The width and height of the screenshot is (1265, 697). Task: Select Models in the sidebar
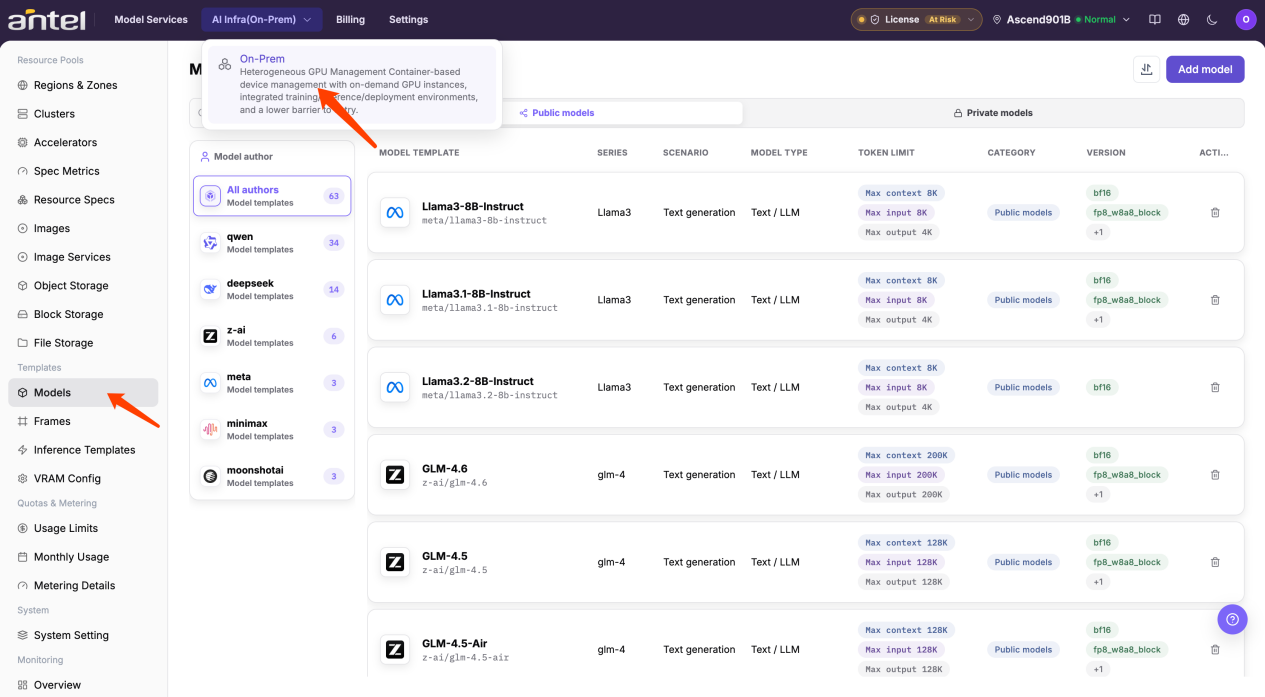[x=83, y=393]
